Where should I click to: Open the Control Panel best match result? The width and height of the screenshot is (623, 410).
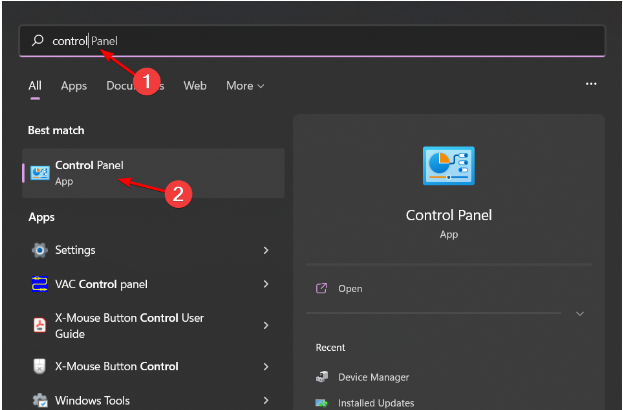point(153,173)
